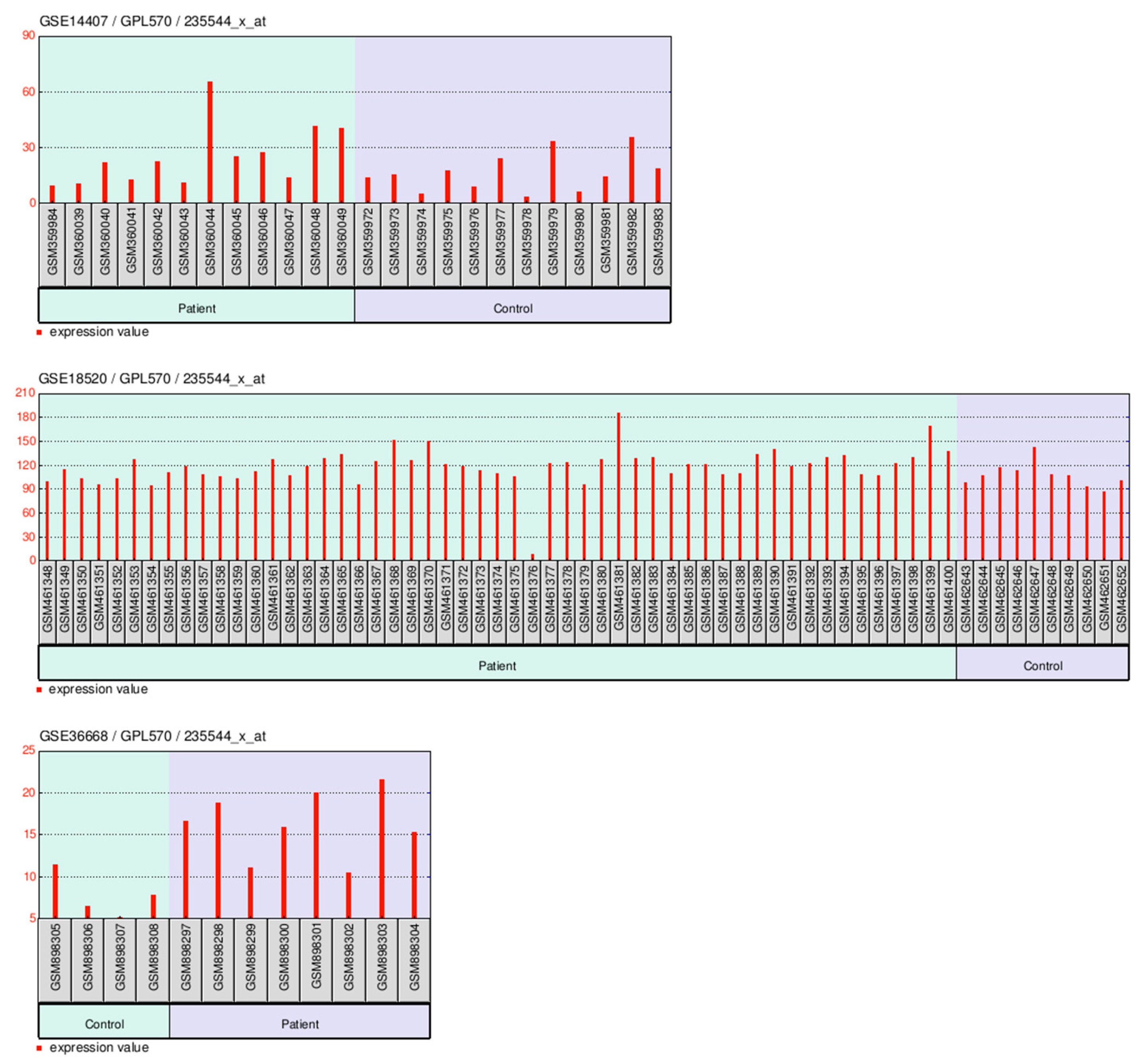Click the GSE14407 / GPL570 chart title
1141x1064 pixels.
click(152, 21)
